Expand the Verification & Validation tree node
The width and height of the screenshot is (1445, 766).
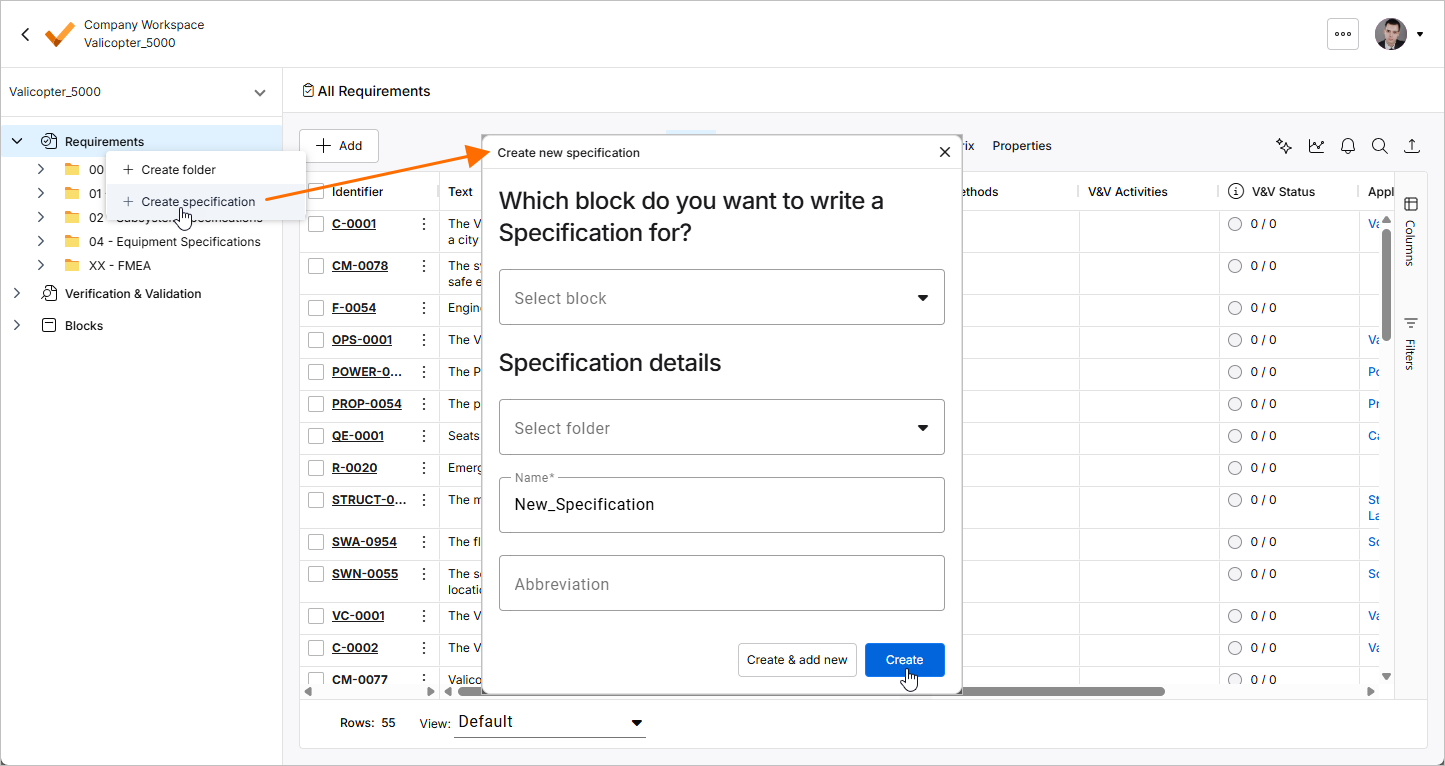17,294
